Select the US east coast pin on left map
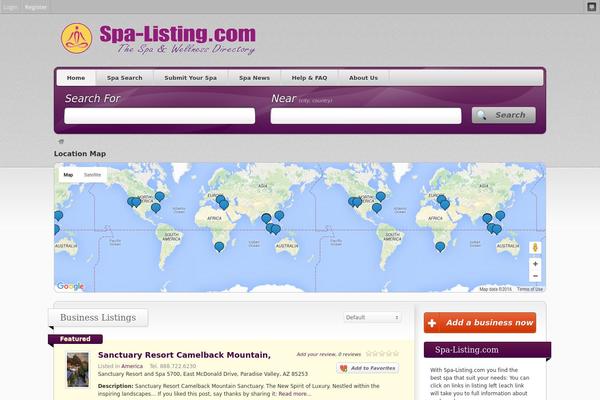Image resolution: width=600 pixels, height=400 pixels. [x=160, y=197]
